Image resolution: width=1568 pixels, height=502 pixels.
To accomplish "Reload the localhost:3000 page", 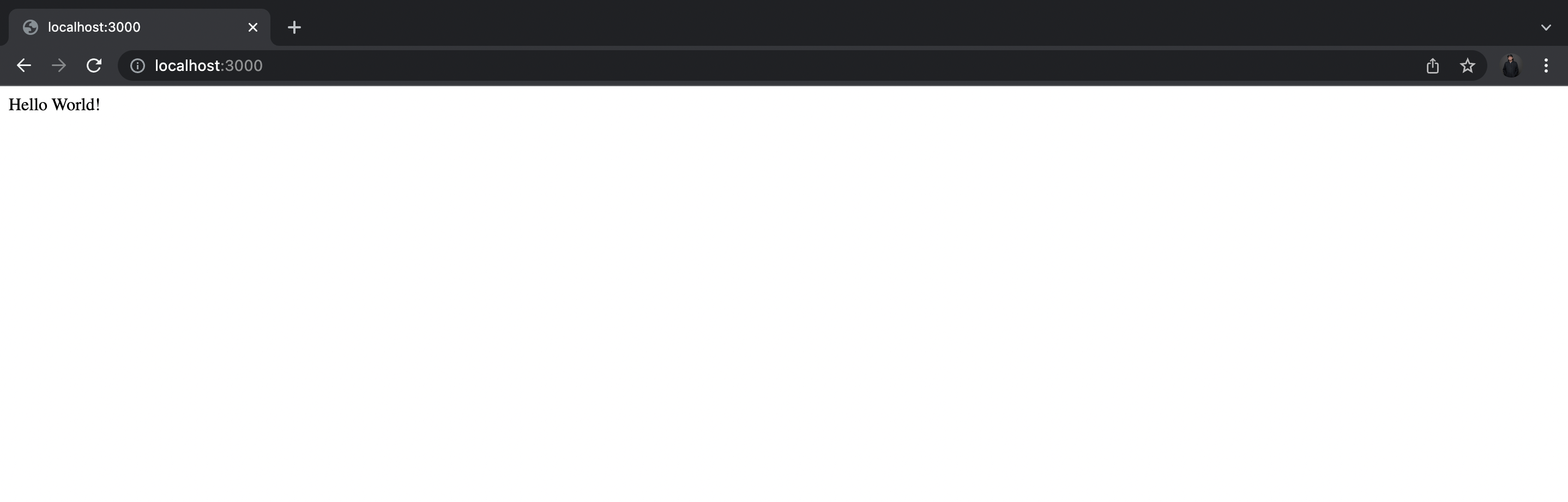I will click(x=94, y=66).
